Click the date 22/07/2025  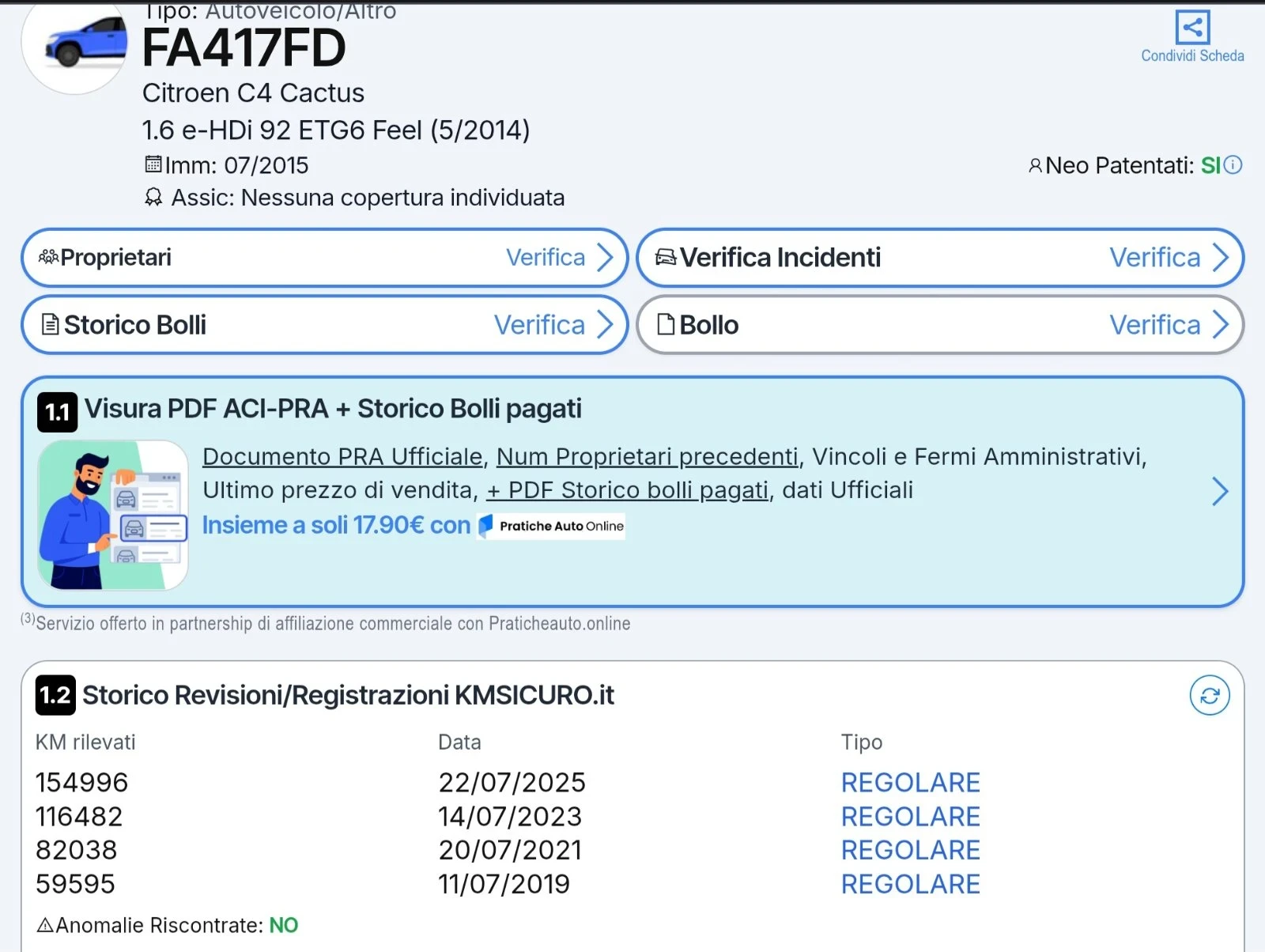[x=512, y=782]
